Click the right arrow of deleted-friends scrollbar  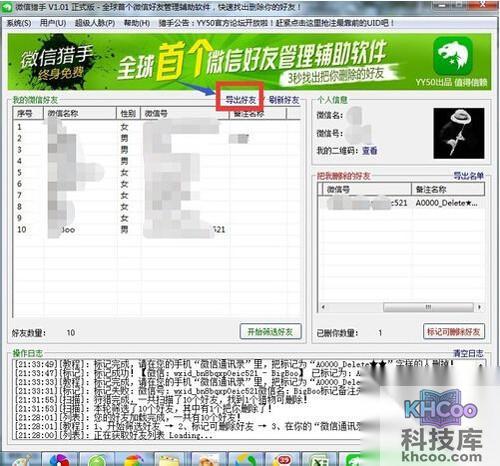pos(479,307)
